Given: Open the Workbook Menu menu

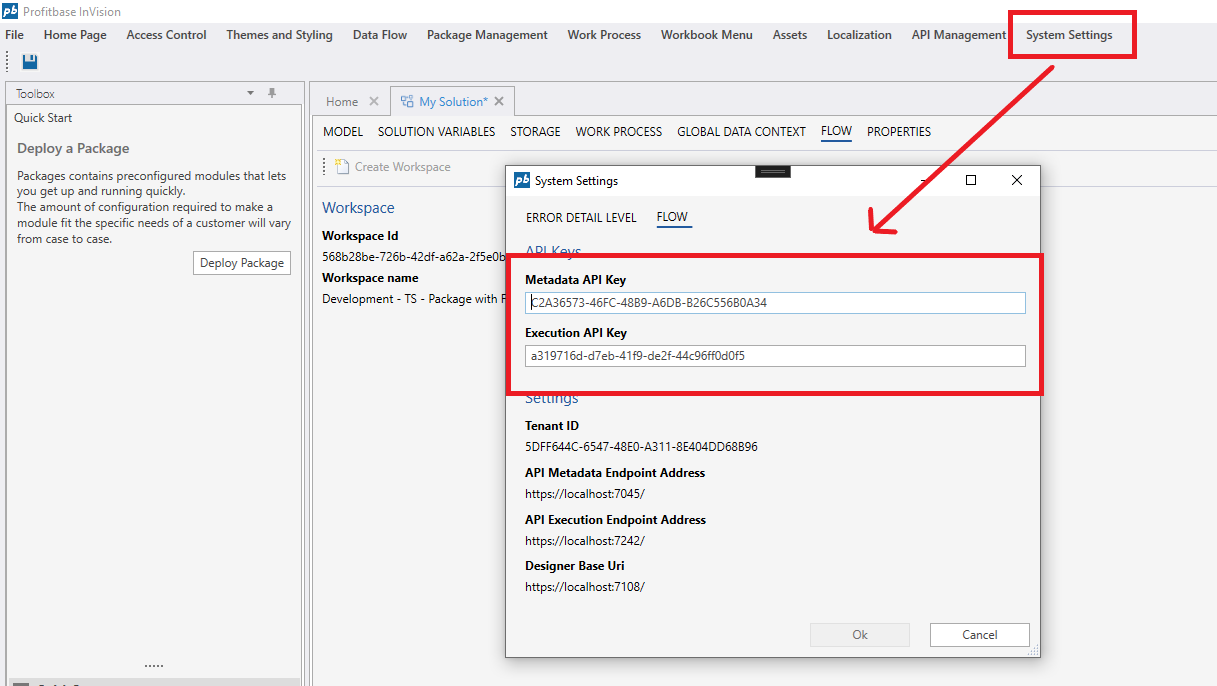Looking at the screenshot, I should click(x=707, y=35).
